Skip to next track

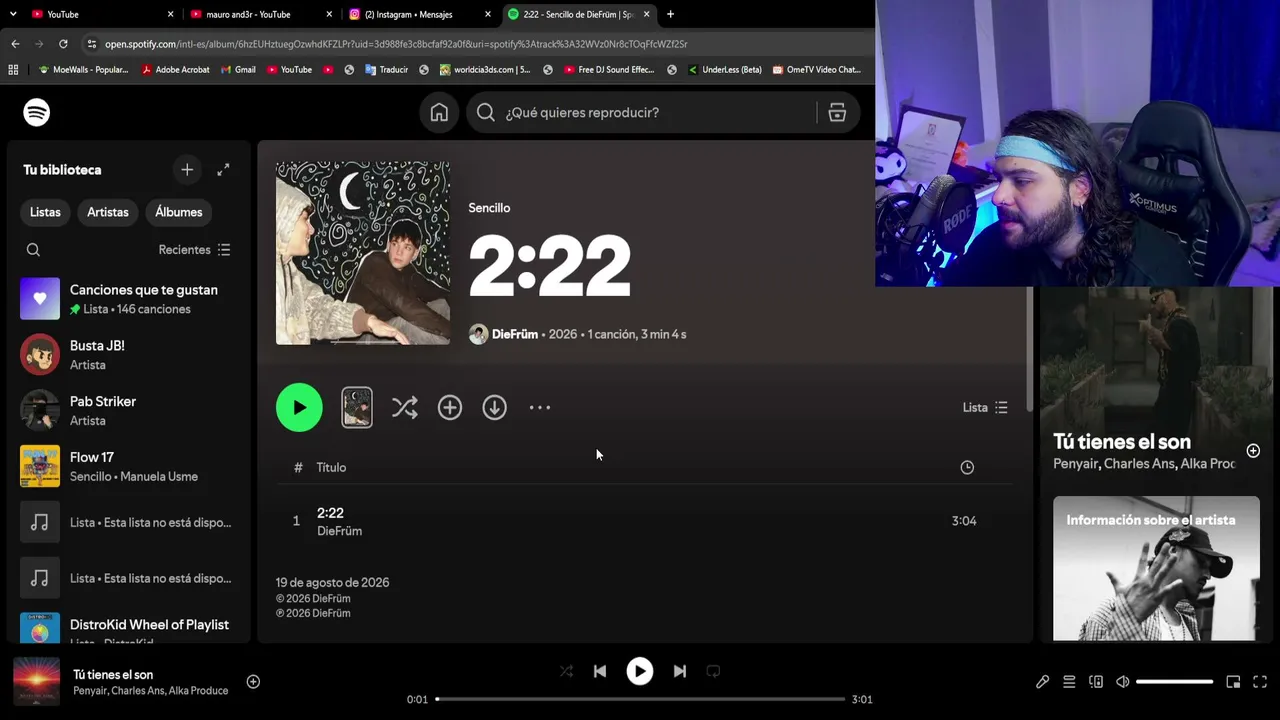[680, 672]
